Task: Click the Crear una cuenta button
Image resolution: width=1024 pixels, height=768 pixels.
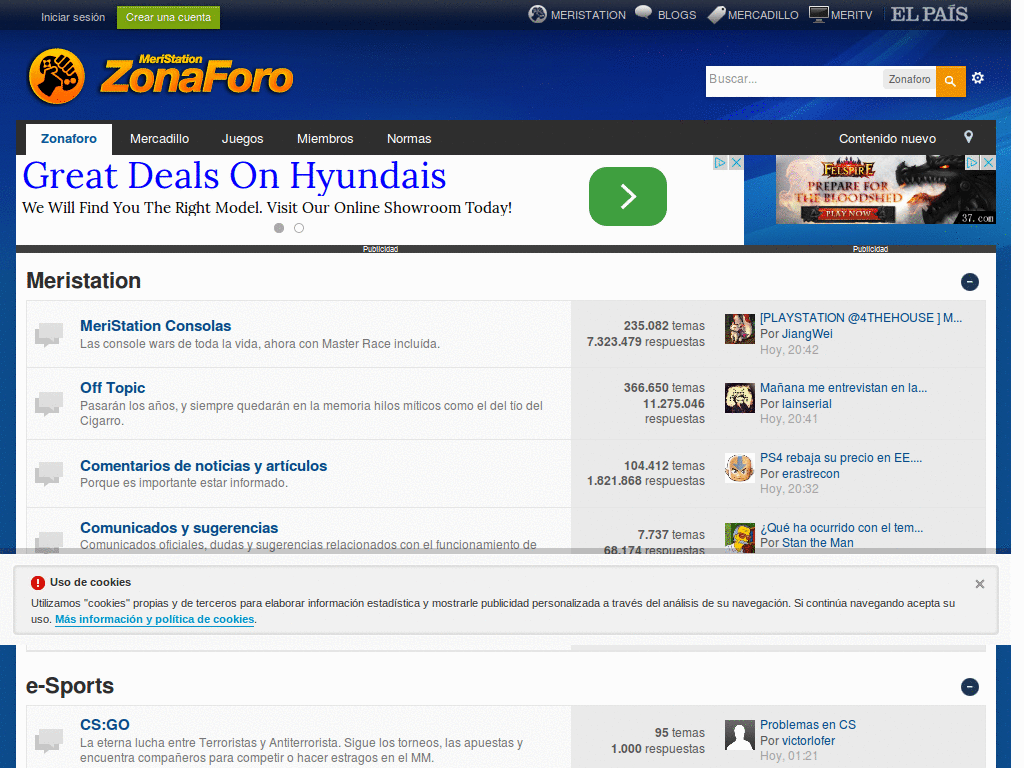Action: 168,17
